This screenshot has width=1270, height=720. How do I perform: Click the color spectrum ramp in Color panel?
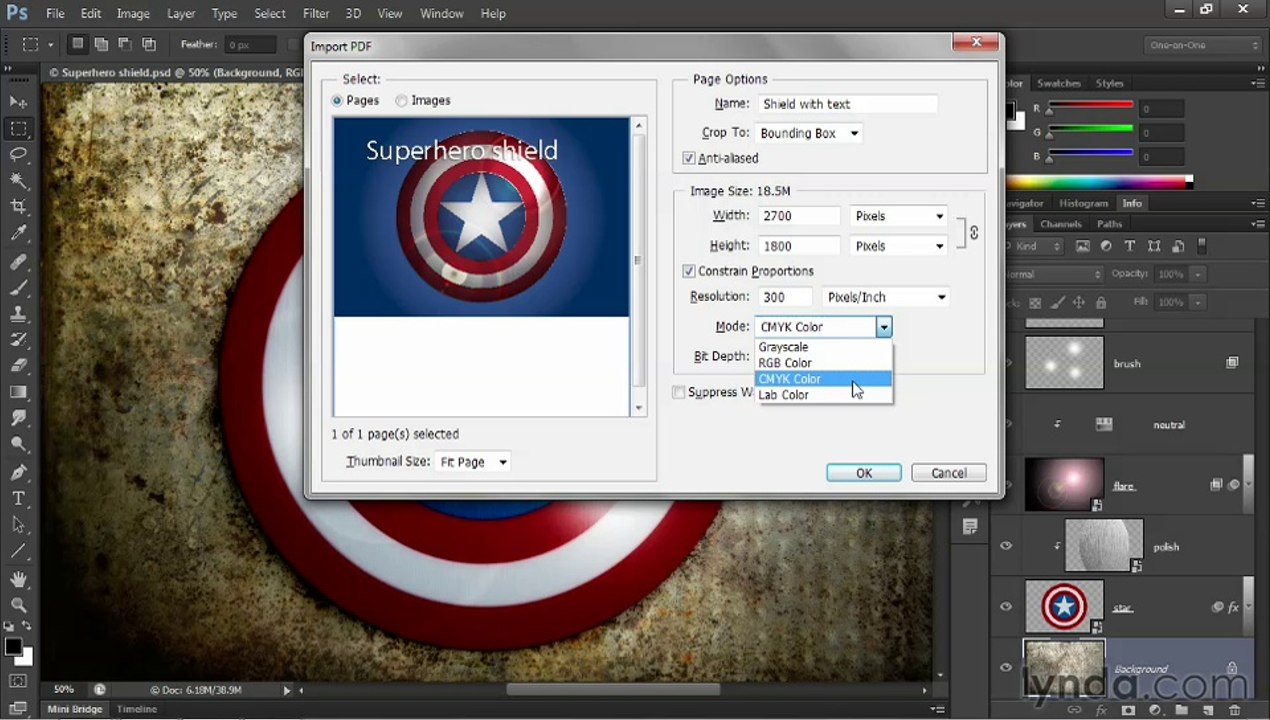pyautogui.click(x=1097, y=182)
